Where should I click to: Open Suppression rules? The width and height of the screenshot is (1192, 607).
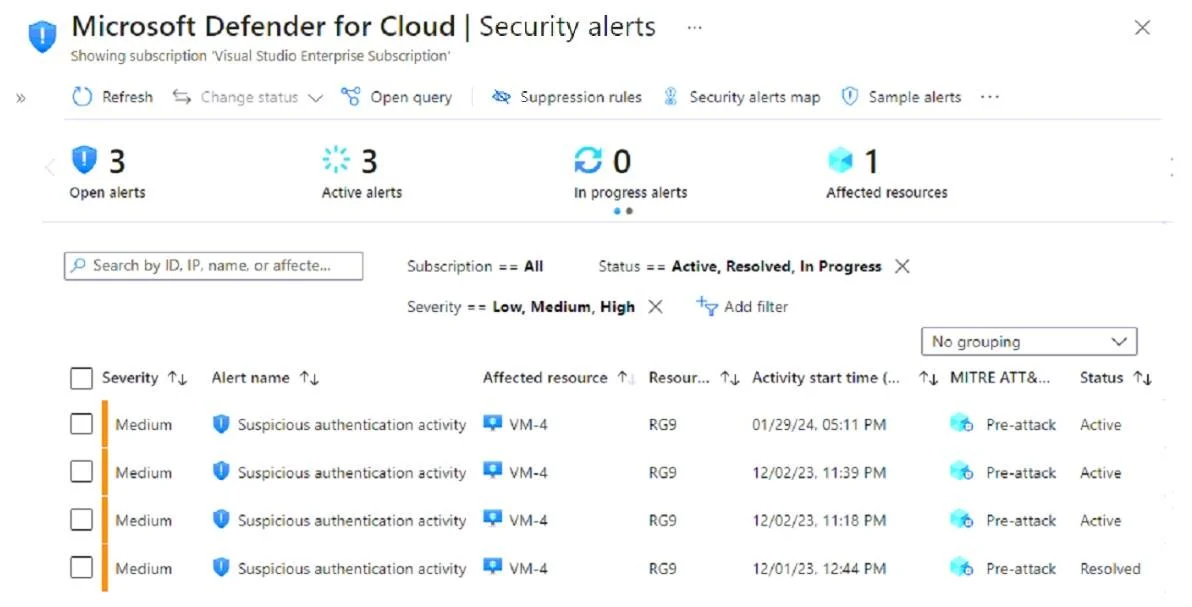tap(566, 97)
